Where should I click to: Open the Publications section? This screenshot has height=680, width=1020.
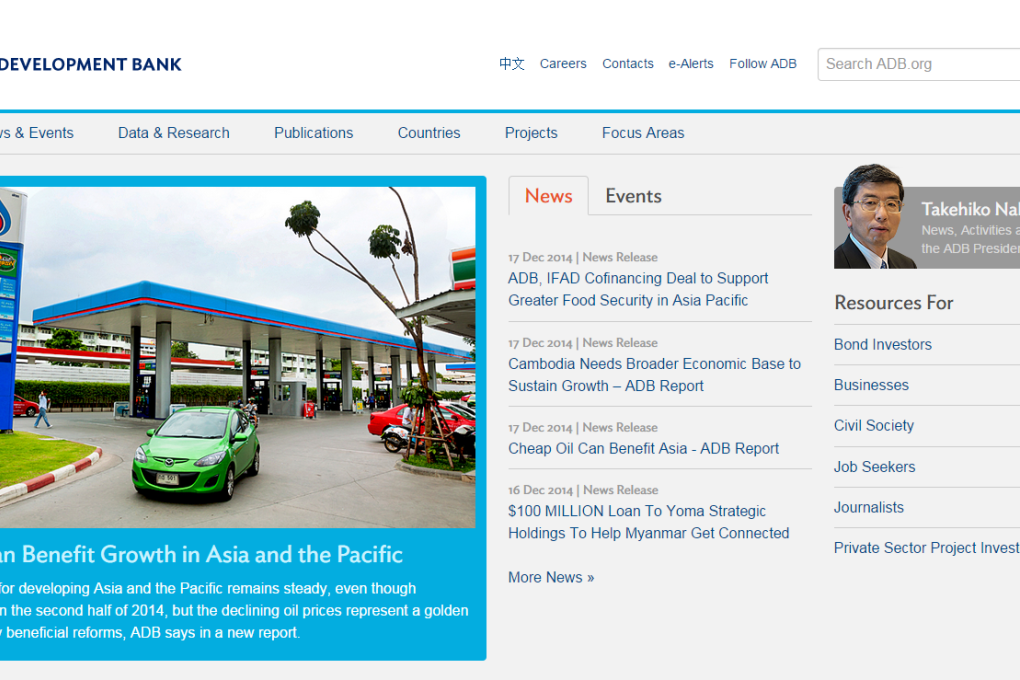tap(313, 132)
